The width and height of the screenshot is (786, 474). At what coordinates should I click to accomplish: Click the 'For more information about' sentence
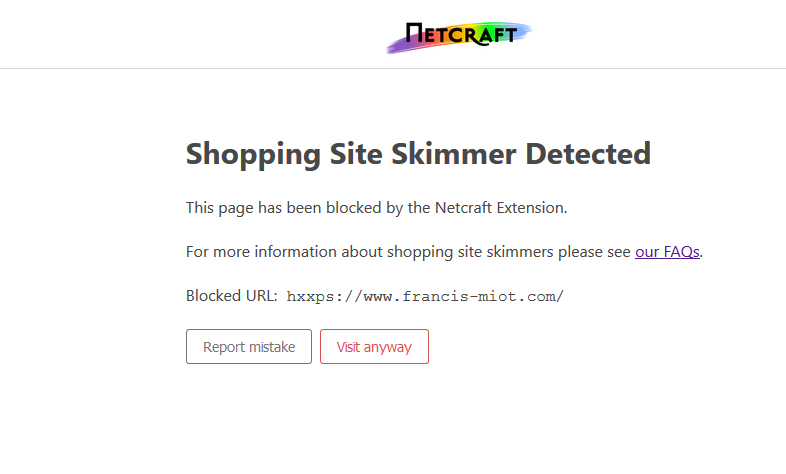pos(408,252)
